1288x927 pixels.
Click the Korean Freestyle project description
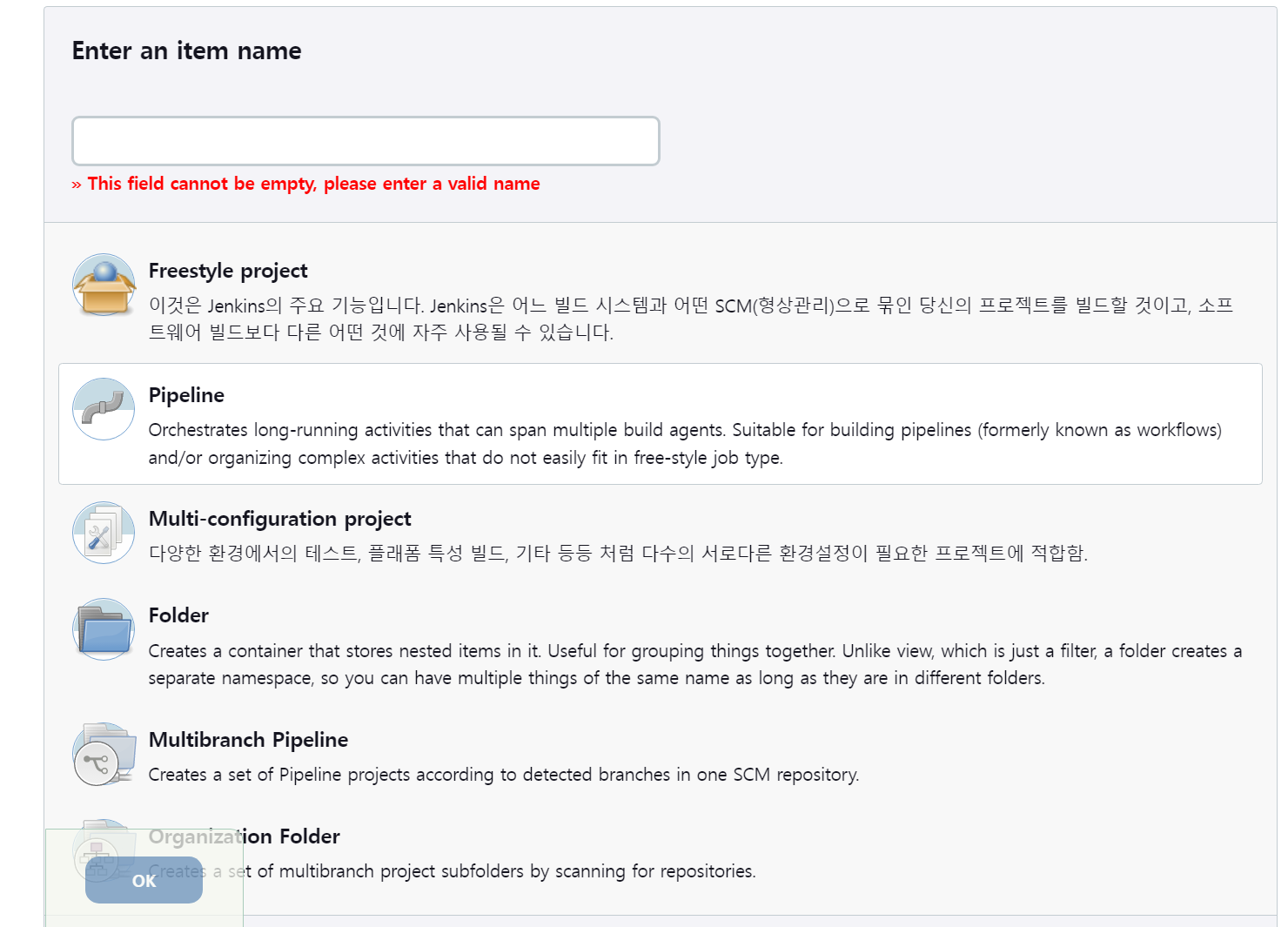coord(691,319)
